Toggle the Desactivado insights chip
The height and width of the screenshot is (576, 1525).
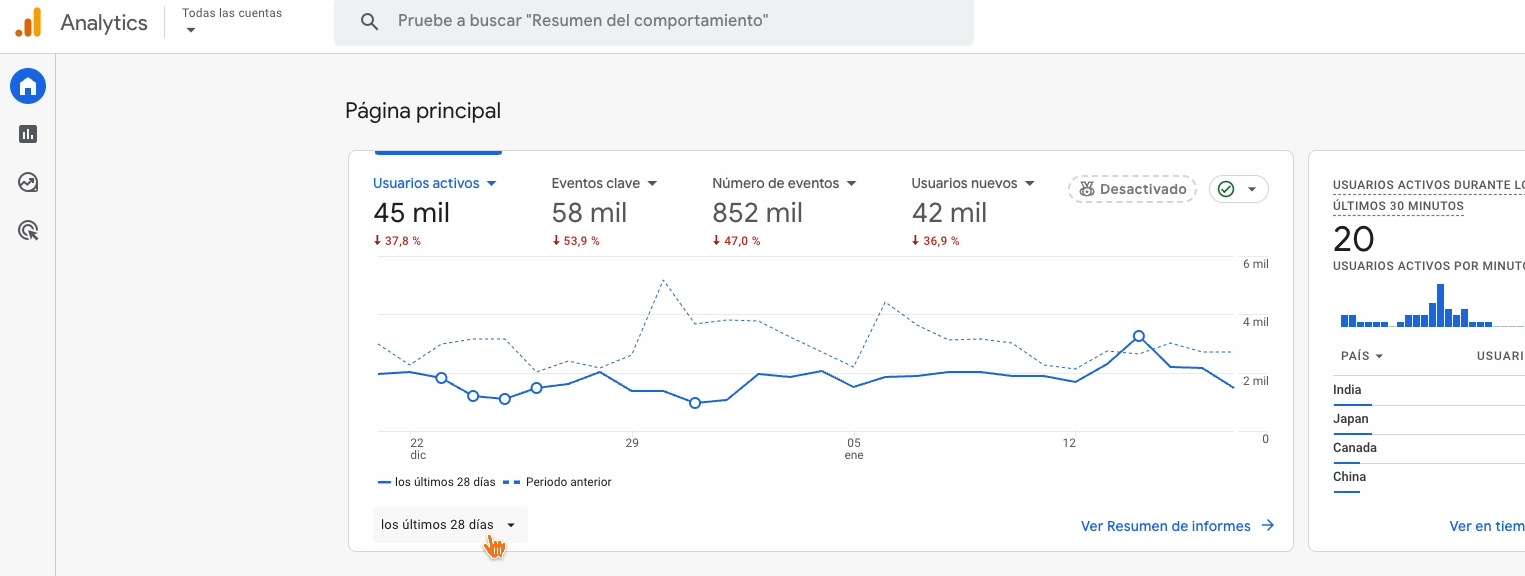[1132, 189]
